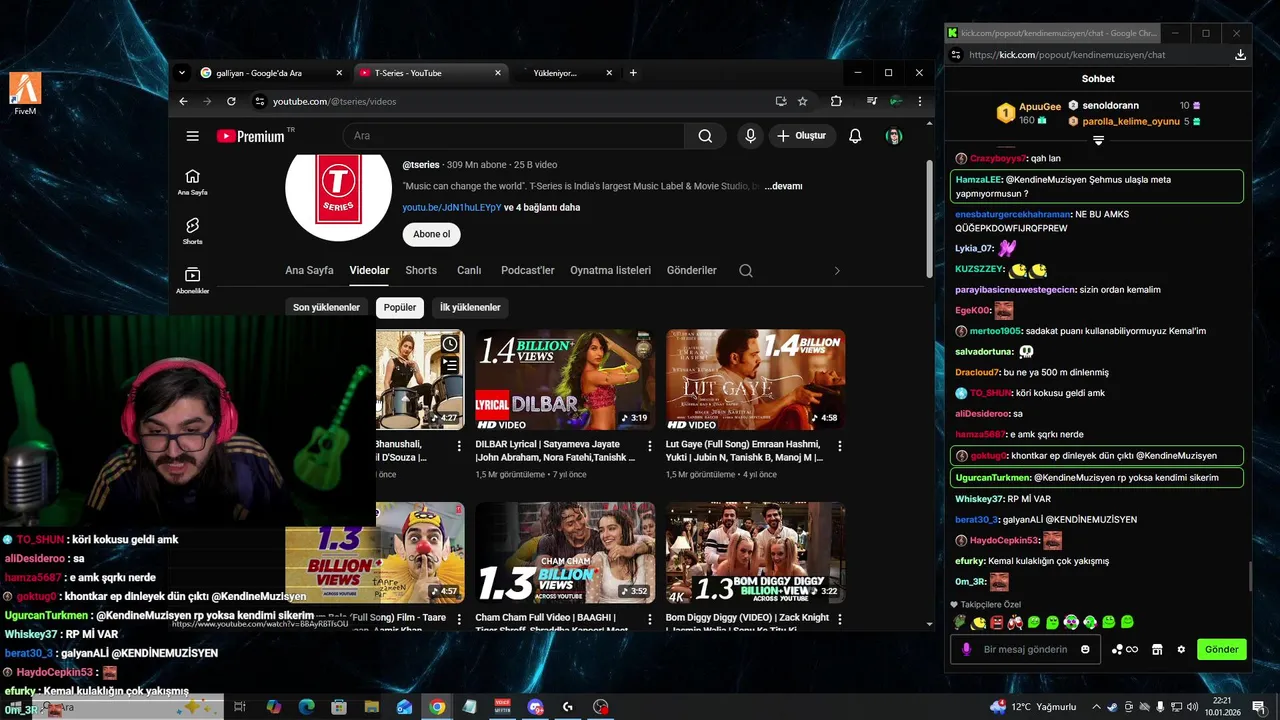Image resolution: width=1280 pixels, height=720 pixels.
Task: Download icon in Kick popout address bar
Action: (1240, 55)
